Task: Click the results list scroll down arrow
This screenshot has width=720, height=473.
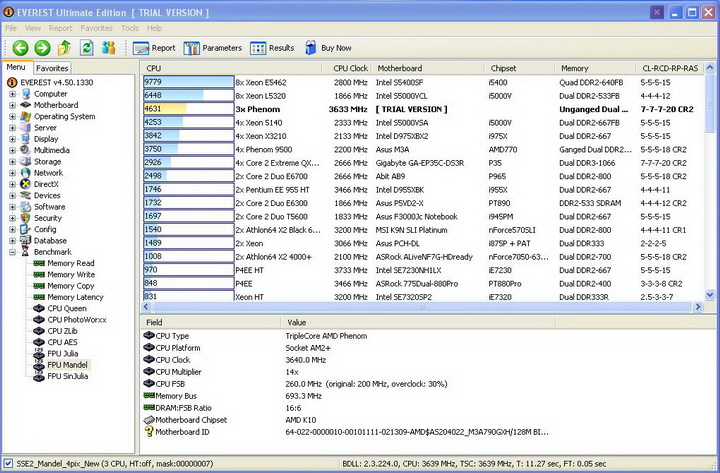Action: pyautogui.click(x=709, y=295)
